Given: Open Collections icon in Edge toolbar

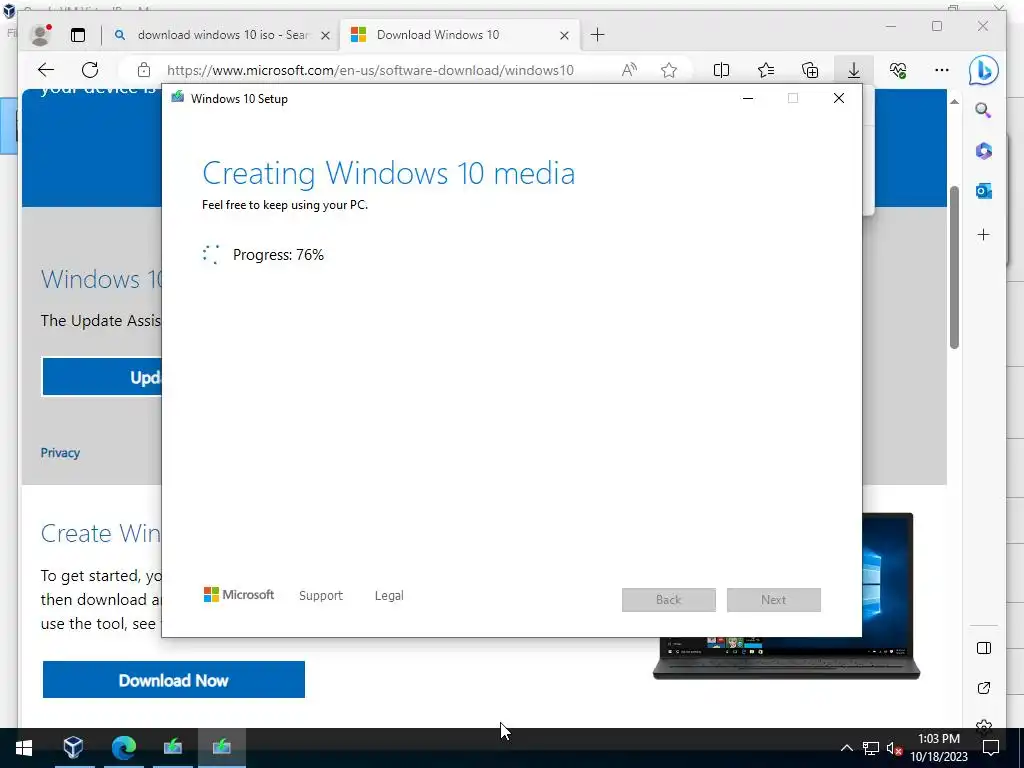Looking at the screenshot, I should point(810,70).
